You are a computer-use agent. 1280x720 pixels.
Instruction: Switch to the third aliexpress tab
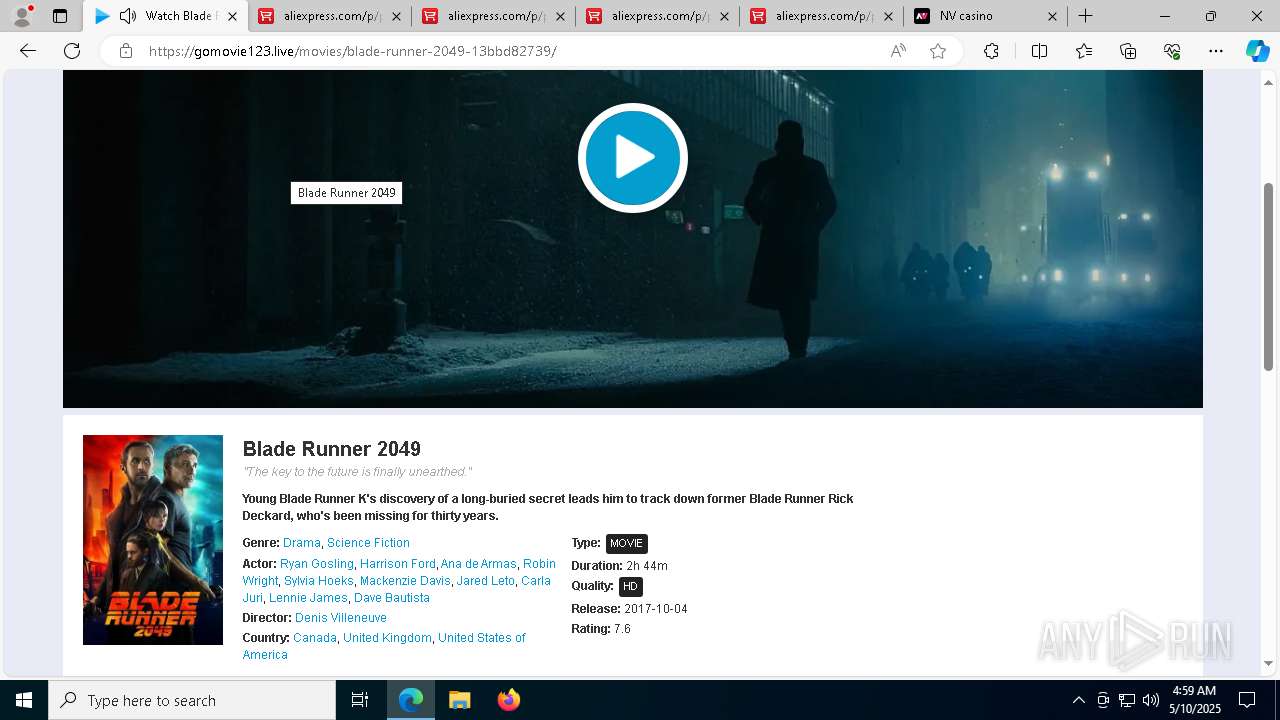[x=658, y=16]
